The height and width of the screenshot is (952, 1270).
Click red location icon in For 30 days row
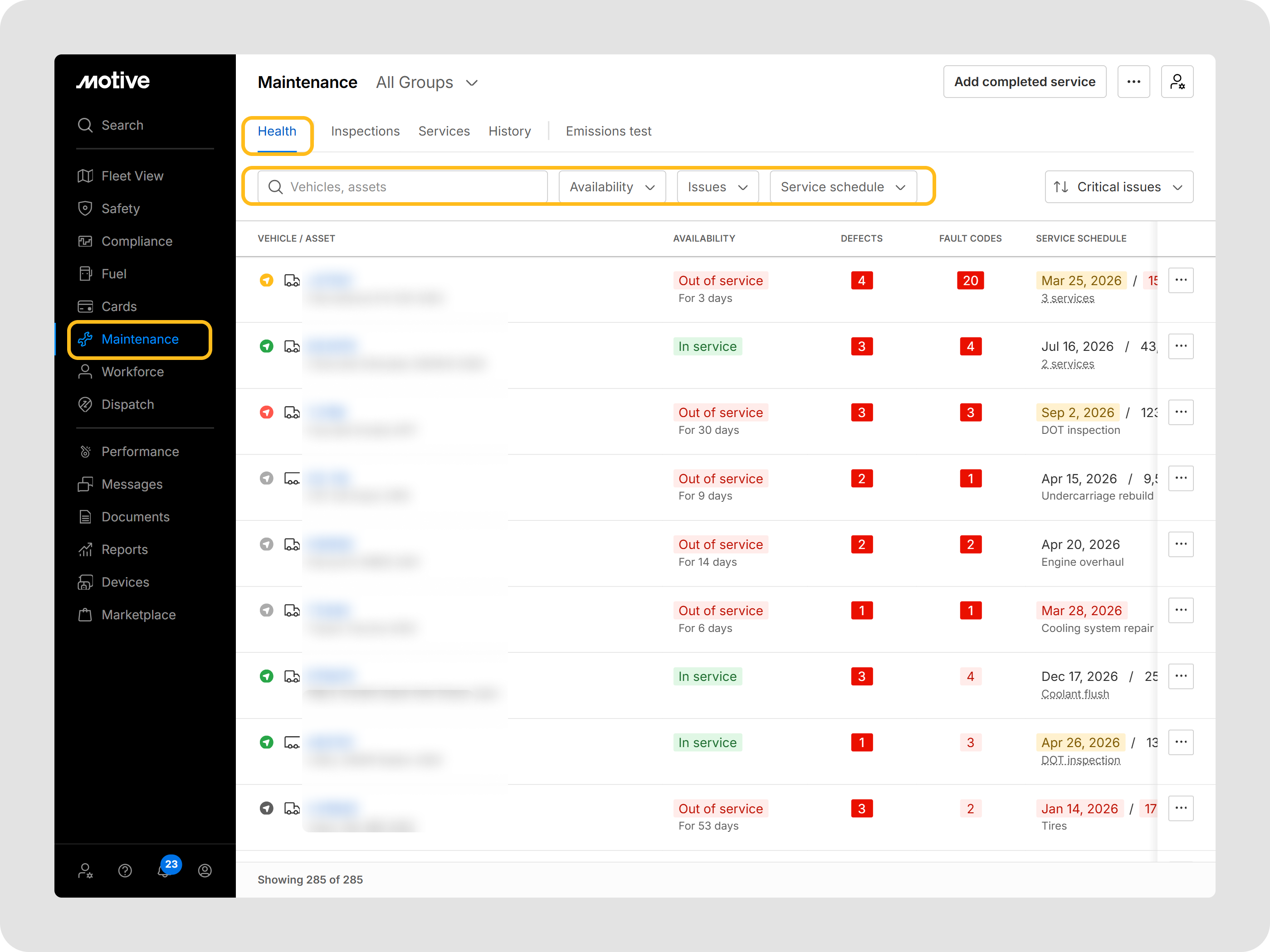pos(266,413)
